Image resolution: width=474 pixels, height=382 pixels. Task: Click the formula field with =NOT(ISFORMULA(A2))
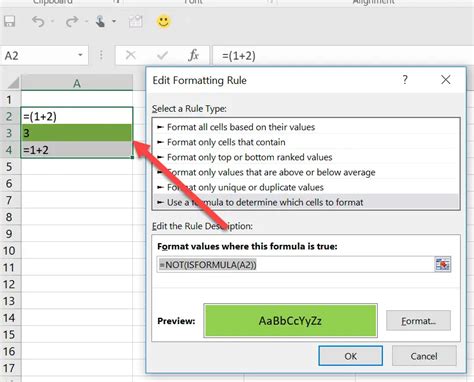click(x=295, y=265)
